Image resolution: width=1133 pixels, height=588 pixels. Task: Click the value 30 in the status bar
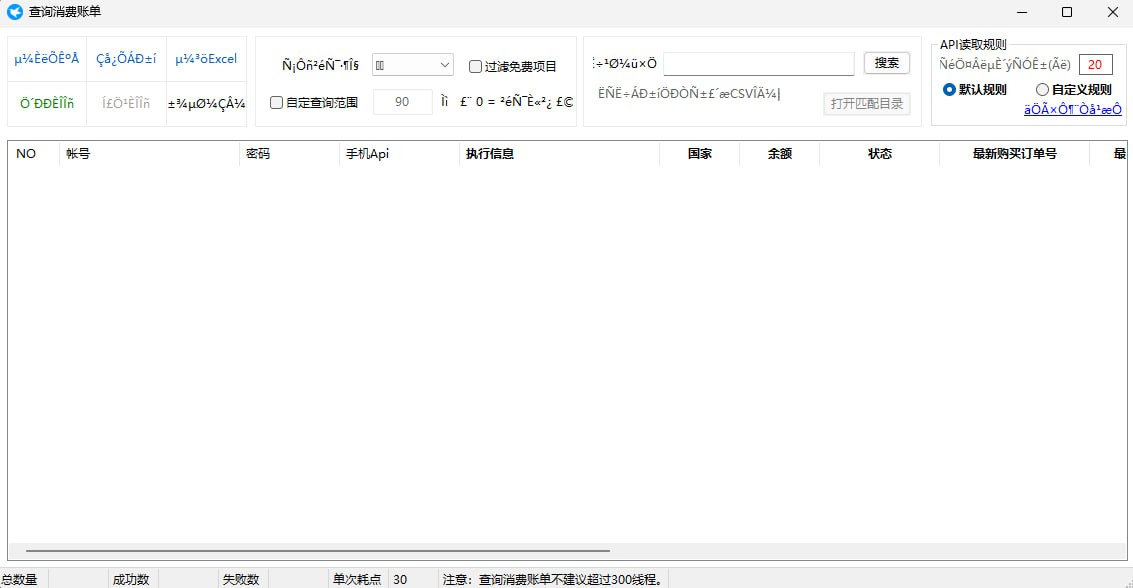pos(400,579)
